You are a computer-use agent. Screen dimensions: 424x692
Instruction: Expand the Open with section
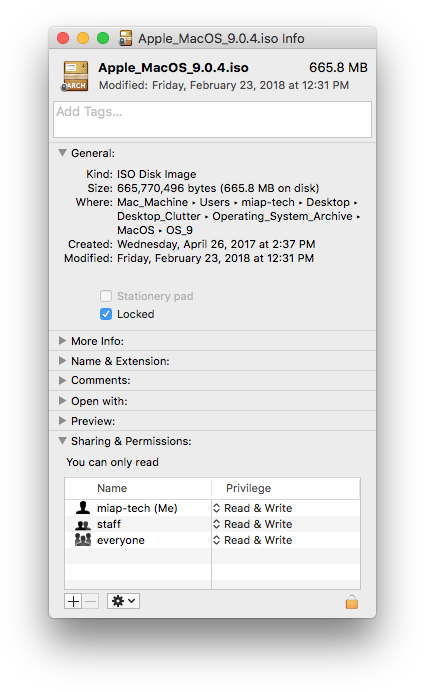[x=63, y=401]
